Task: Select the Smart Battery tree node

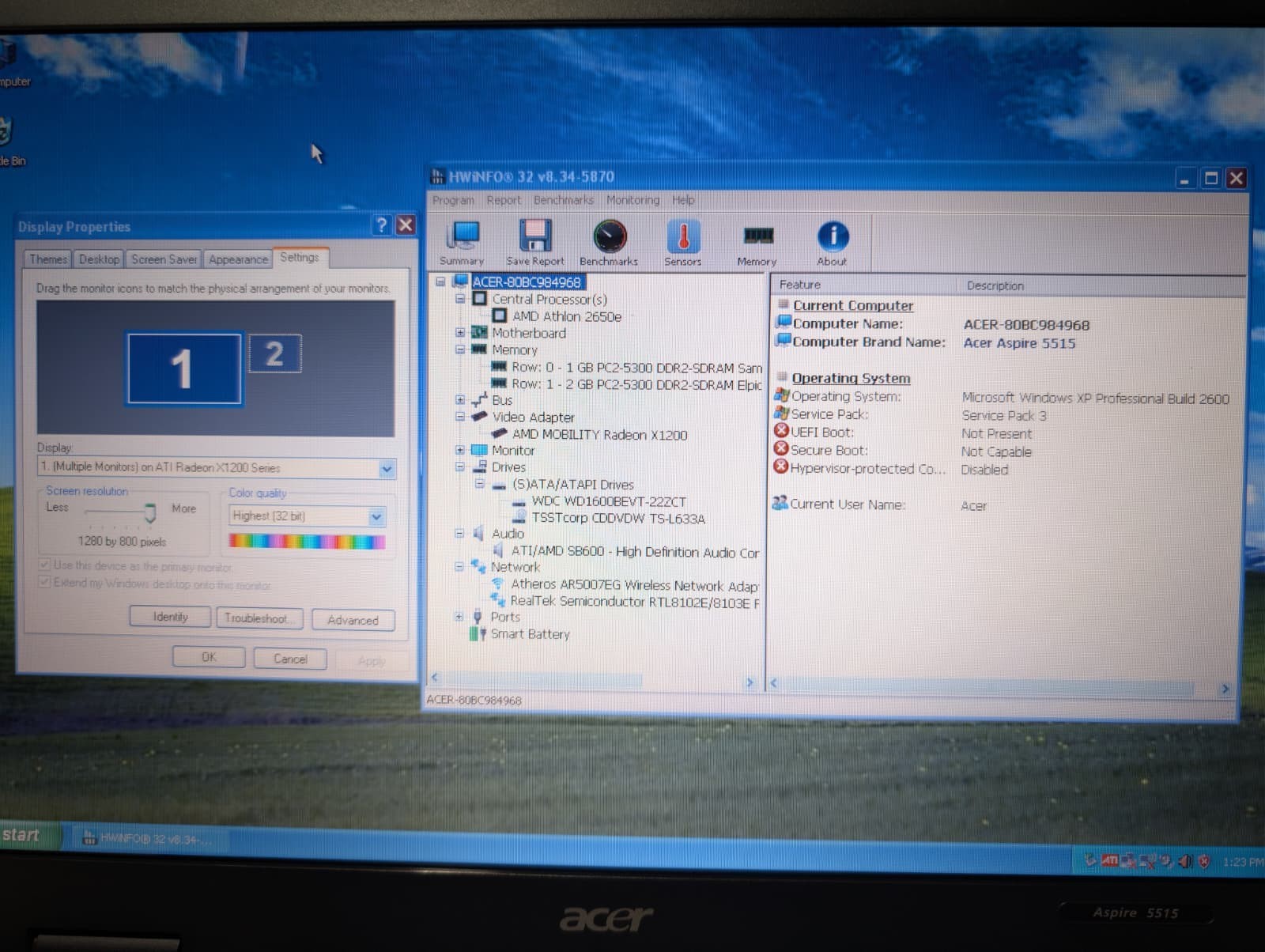Action: tap(530, 634)
